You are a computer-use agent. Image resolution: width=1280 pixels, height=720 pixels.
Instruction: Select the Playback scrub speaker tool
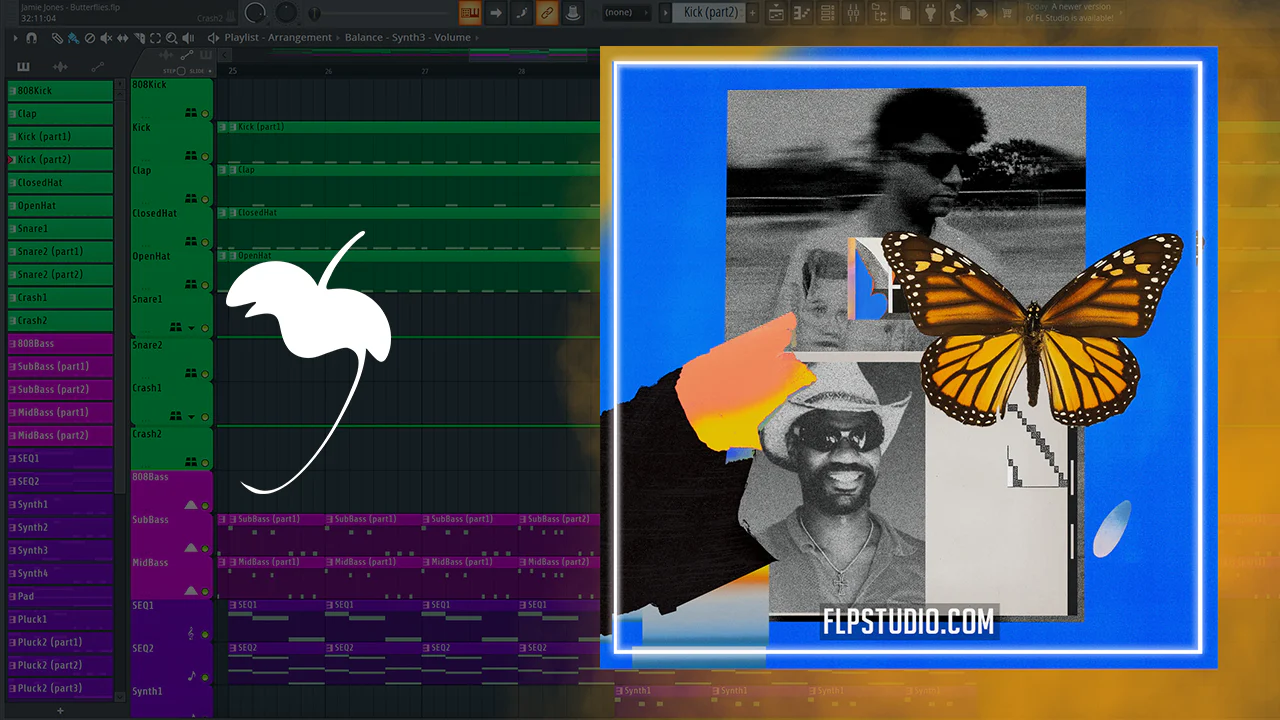point(188,38)
